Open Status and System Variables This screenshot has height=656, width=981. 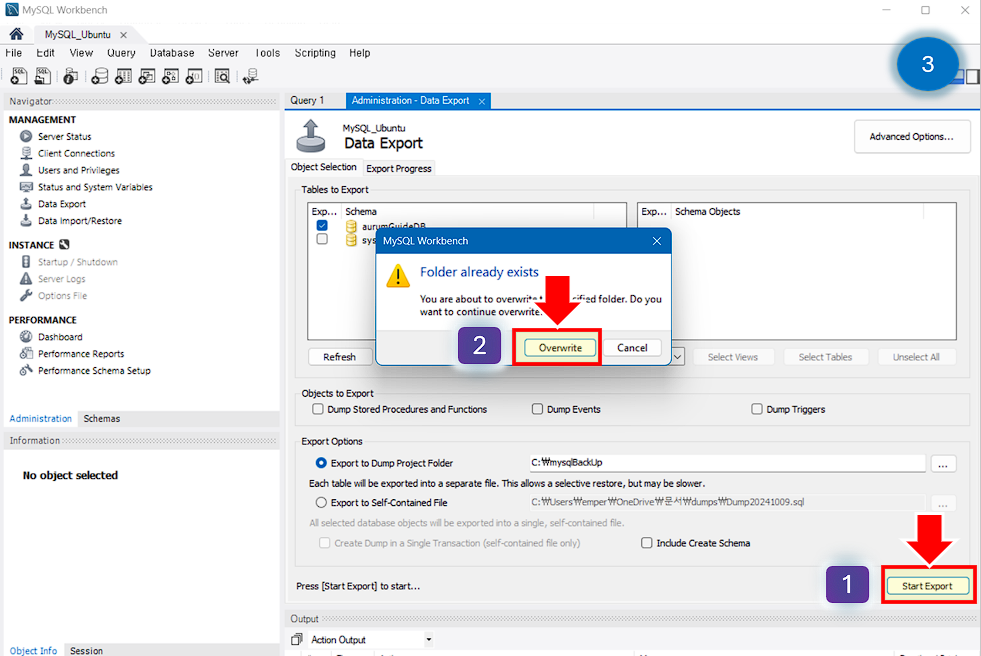coord(95,187)
